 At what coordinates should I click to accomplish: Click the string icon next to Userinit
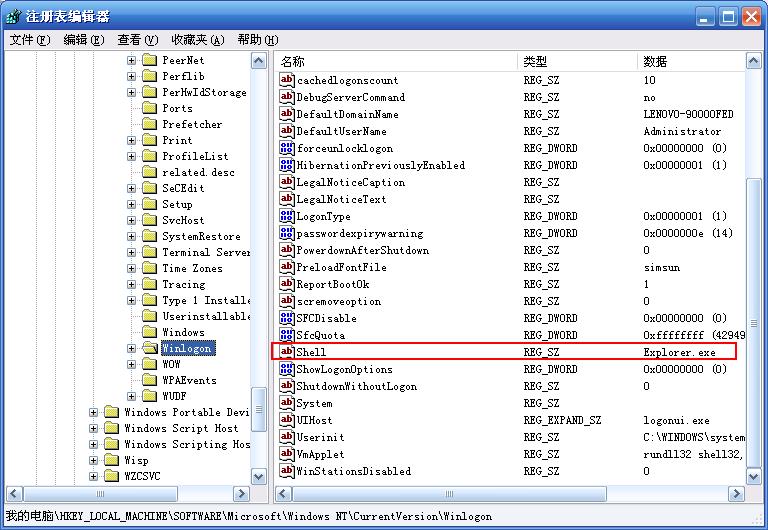coord(287,437)
